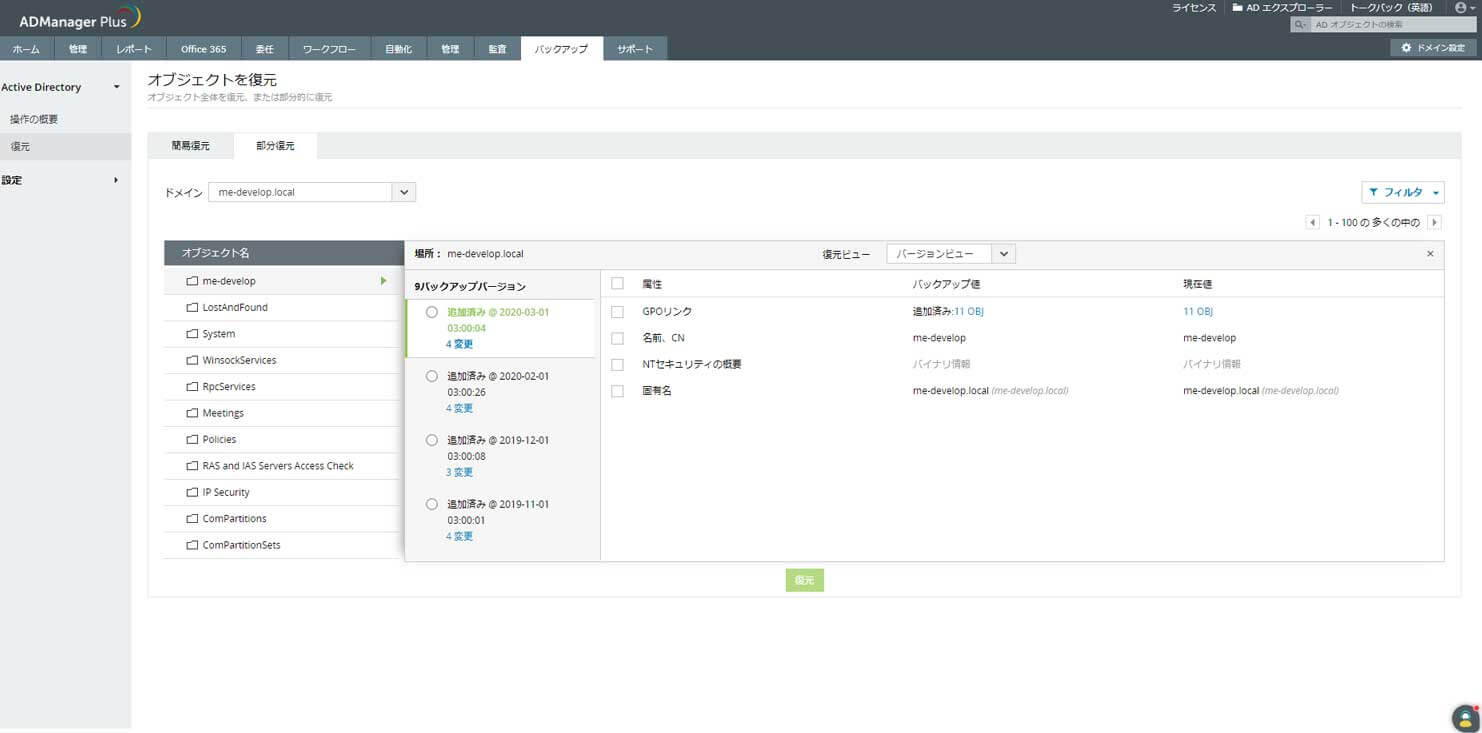Screen dimensions: 1482x733
Task: Close the version details panel
Action: pos(1430,254)
